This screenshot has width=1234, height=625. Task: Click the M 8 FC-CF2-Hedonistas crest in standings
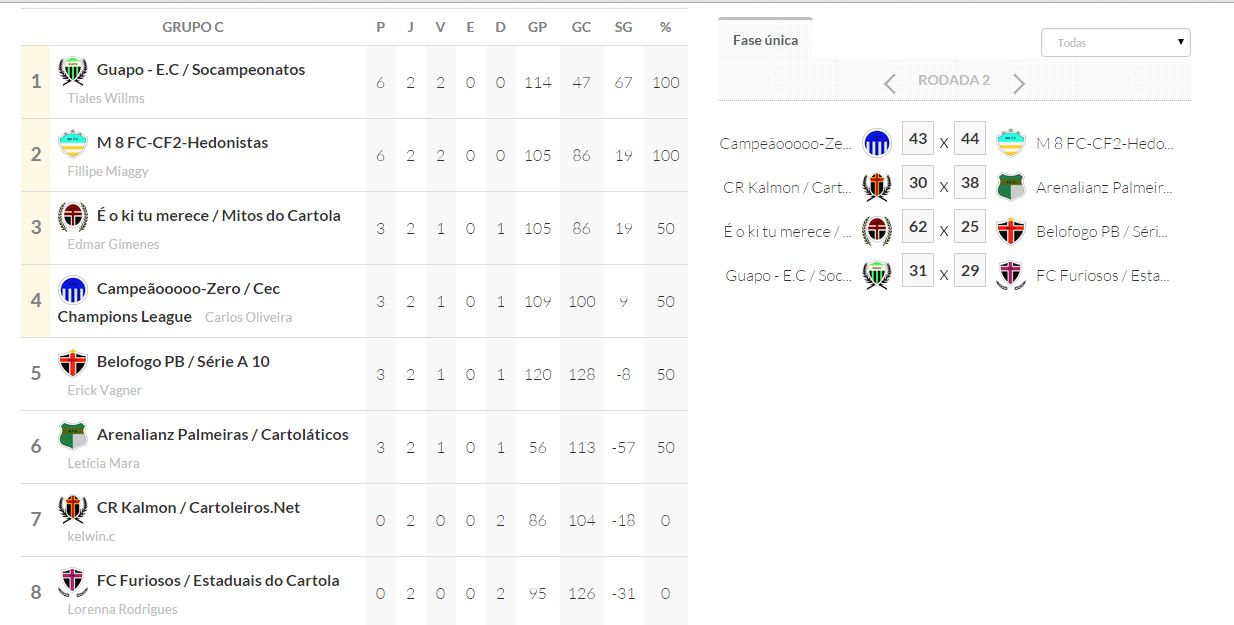tap(73, 144)
